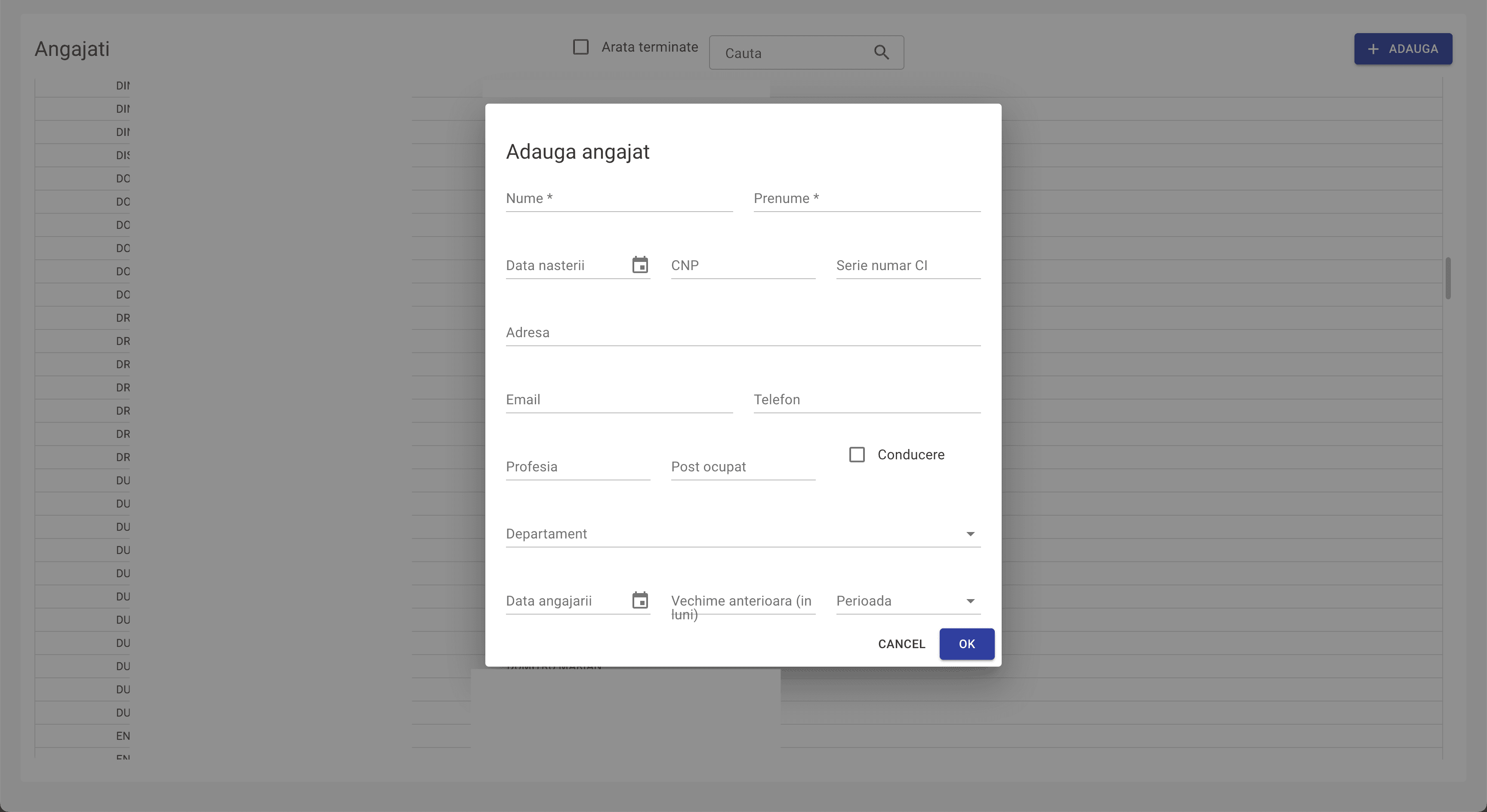Click the plus icon on ADAUGA button
The height and width of the screenshot is (812, 1487).
tap(1373, 49)
